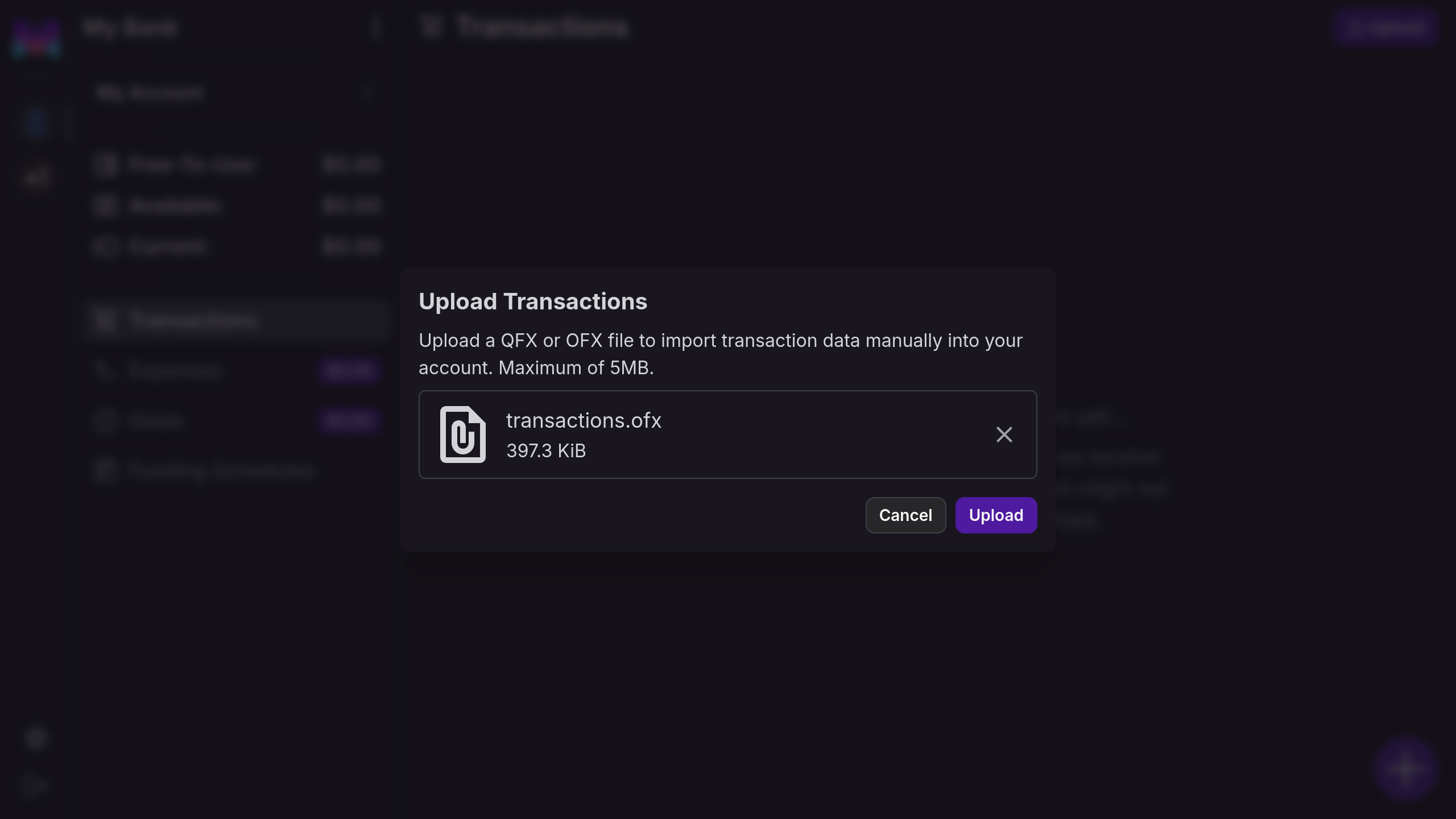
Task: Click the Current balance row
Action: 237,247
